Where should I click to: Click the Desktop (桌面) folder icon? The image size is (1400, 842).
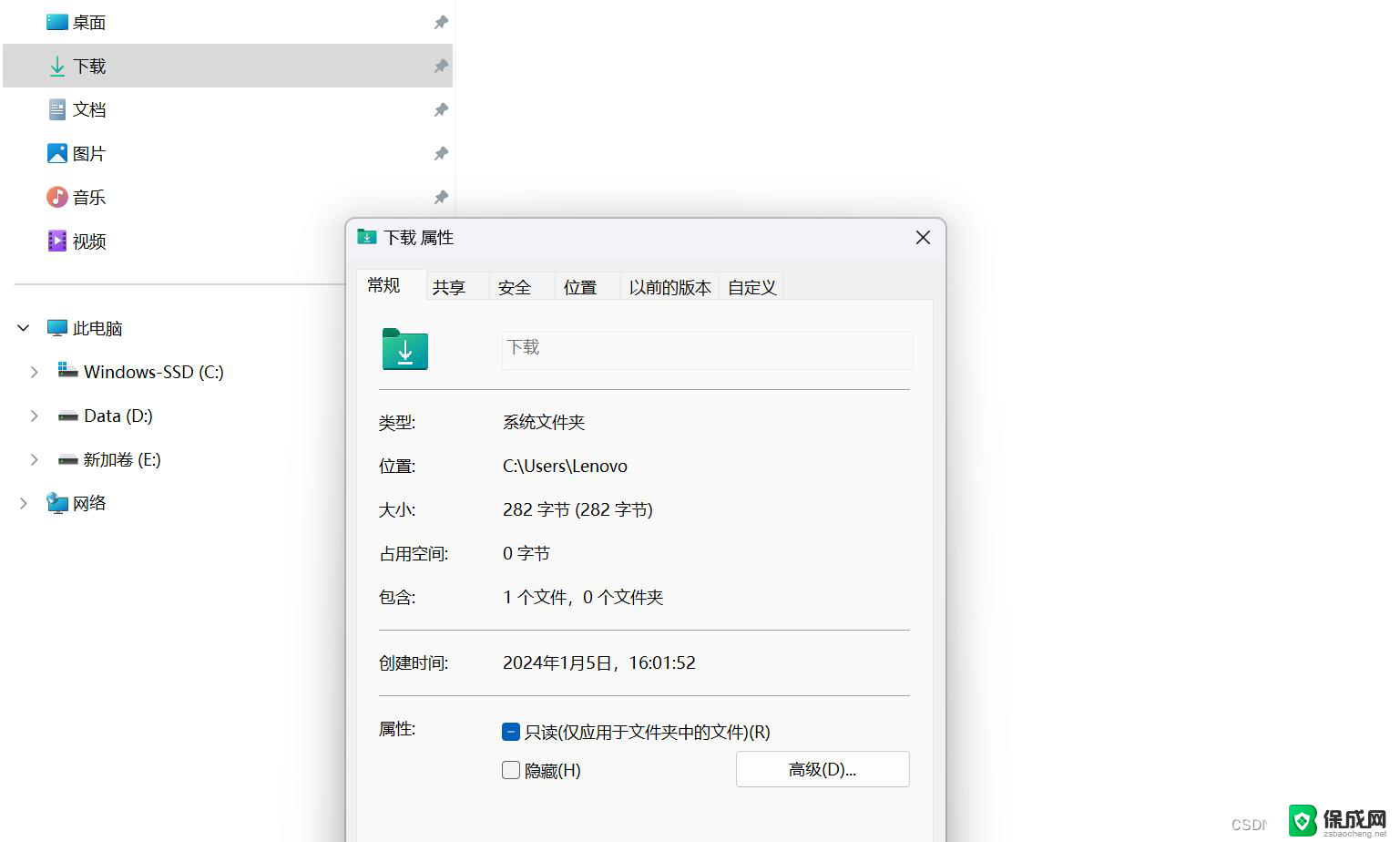pyautogui.click(x=56, y=22)
